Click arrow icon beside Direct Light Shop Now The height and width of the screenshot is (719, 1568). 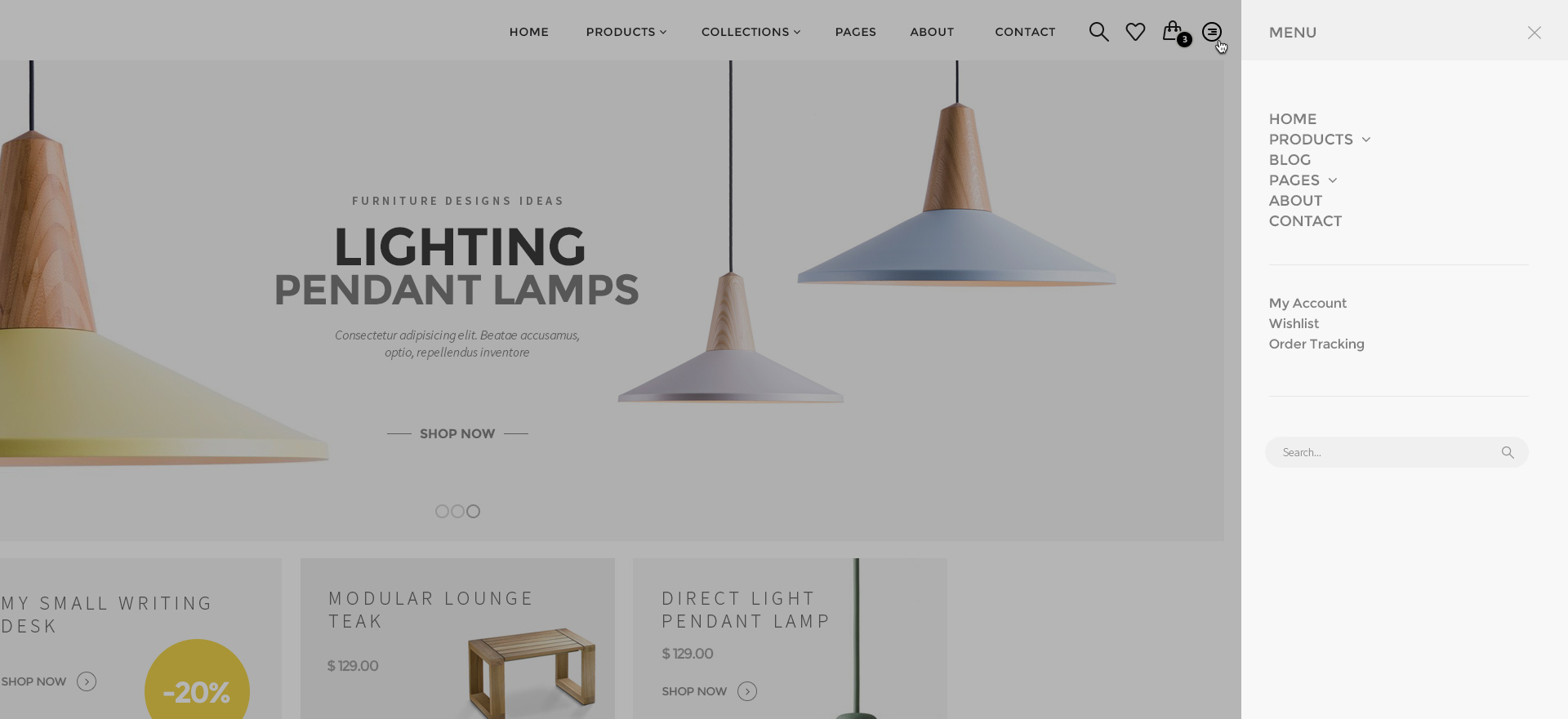point(747,691)
